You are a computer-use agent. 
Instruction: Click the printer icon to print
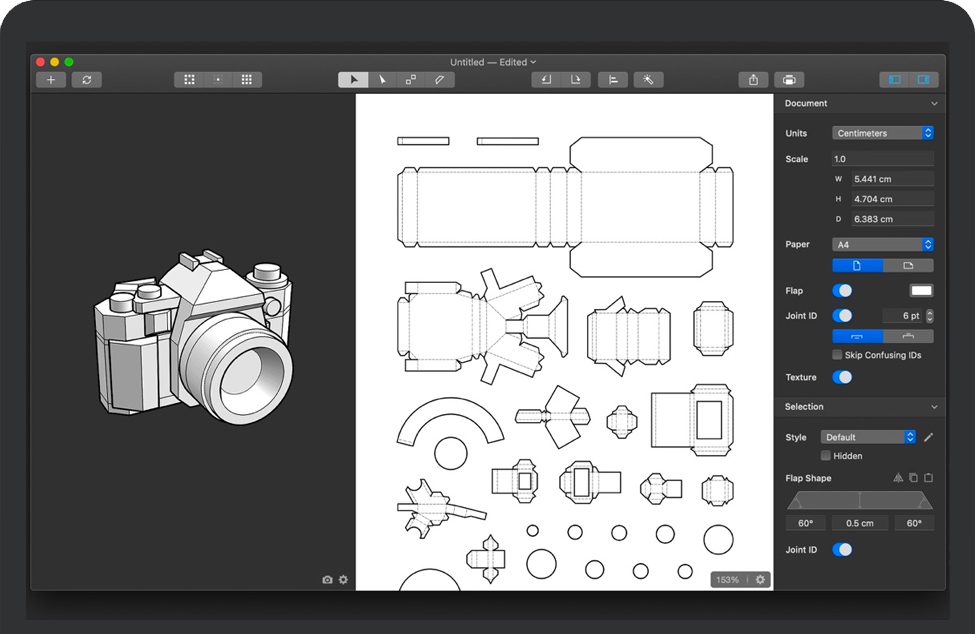(x=789, y=80)
